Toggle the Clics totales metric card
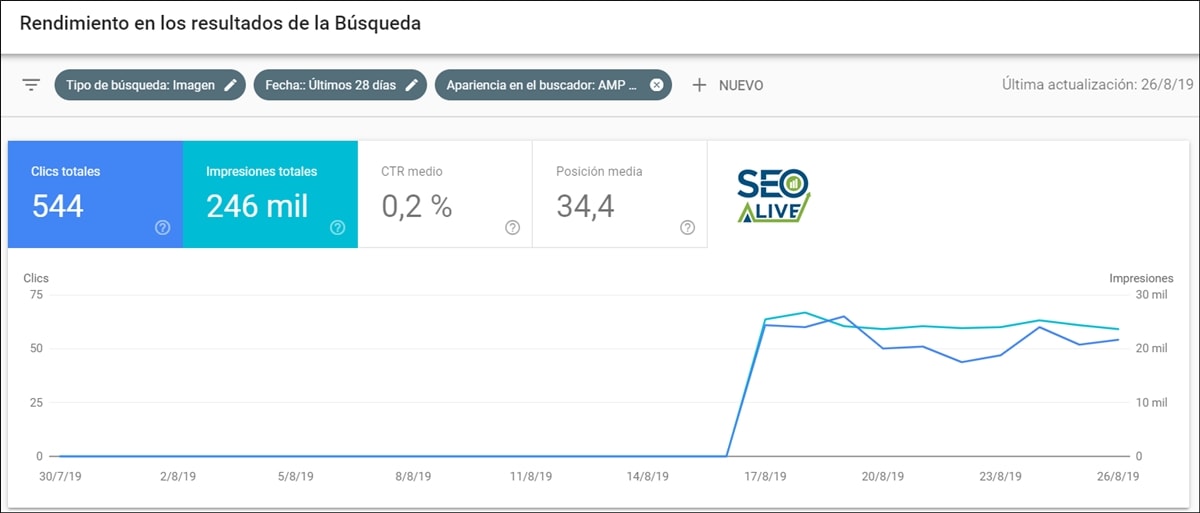This screenshot has height=513, width=1200. [x=80, y=190]
